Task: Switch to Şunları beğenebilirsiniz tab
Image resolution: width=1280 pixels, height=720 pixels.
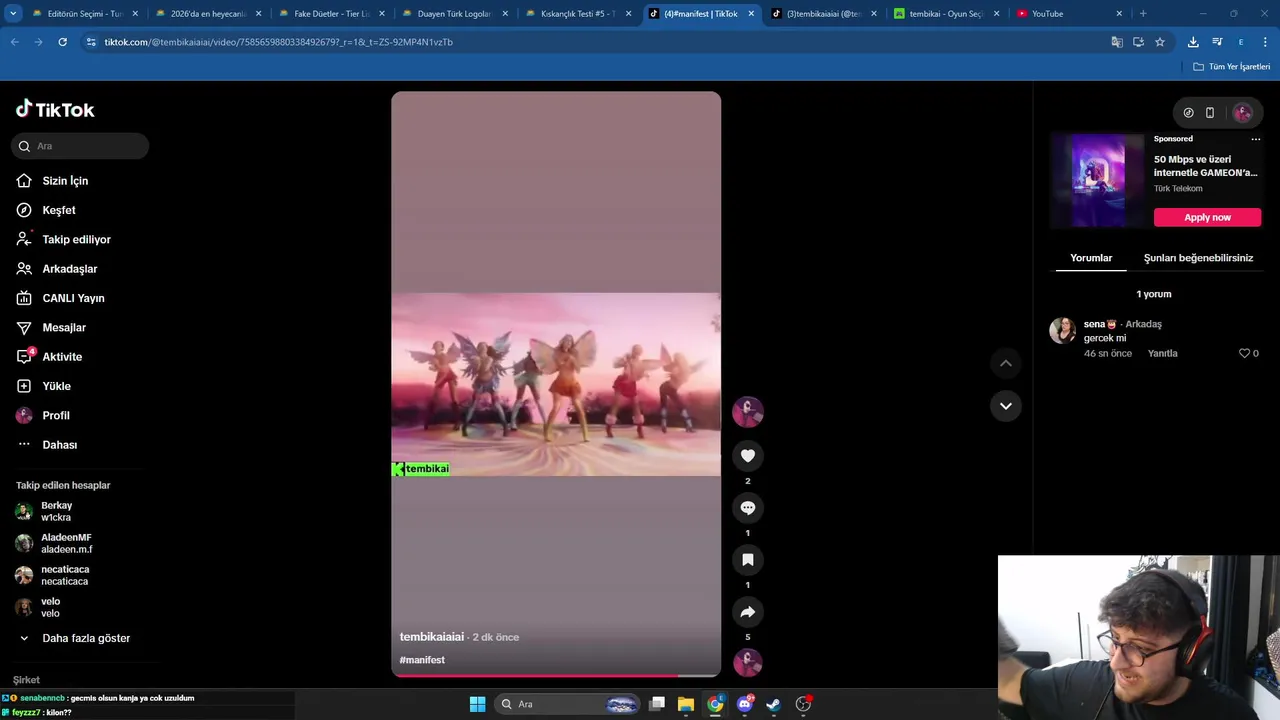Action: [x=1198, y=258]
